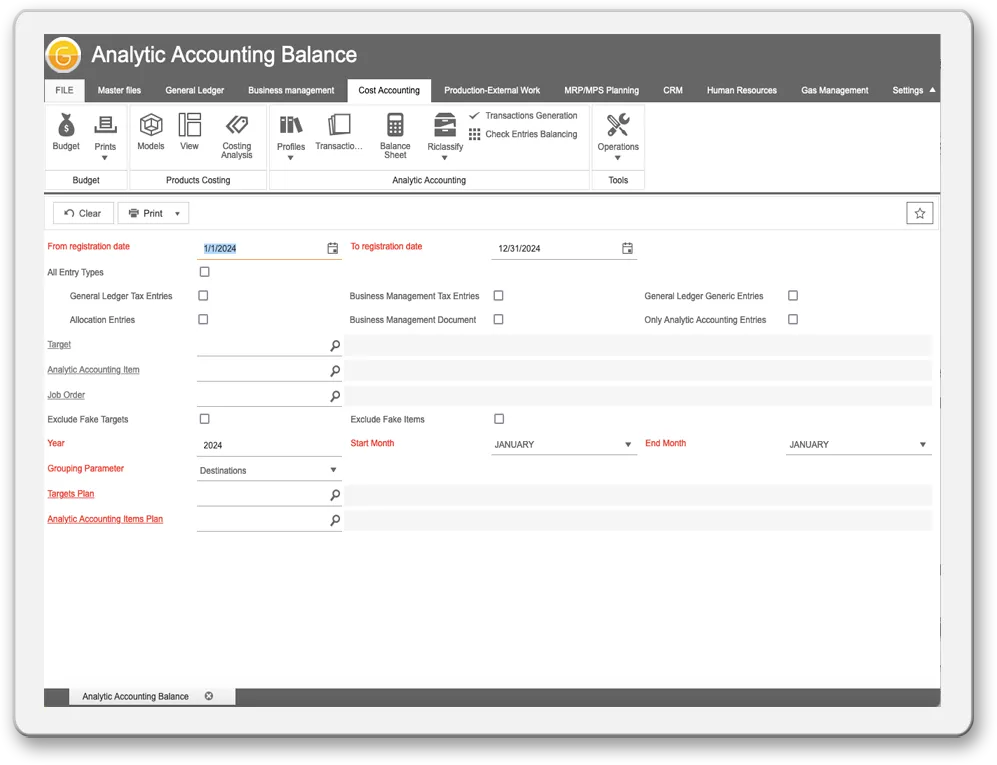Image resolution: width=997 pixels, height=765 pixels.
Task: Open calendar for From registration date
Action: (x=333, y=248)
